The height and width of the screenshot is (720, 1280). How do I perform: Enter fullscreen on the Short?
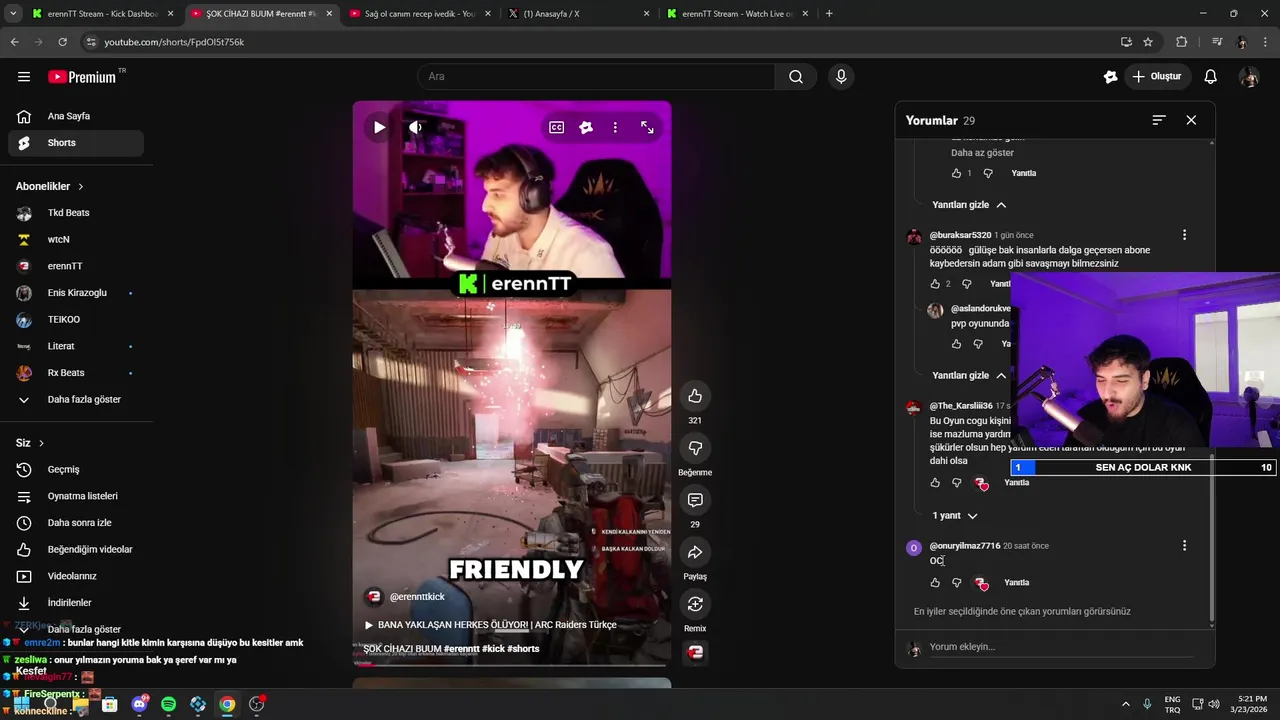tap(647, 127)
